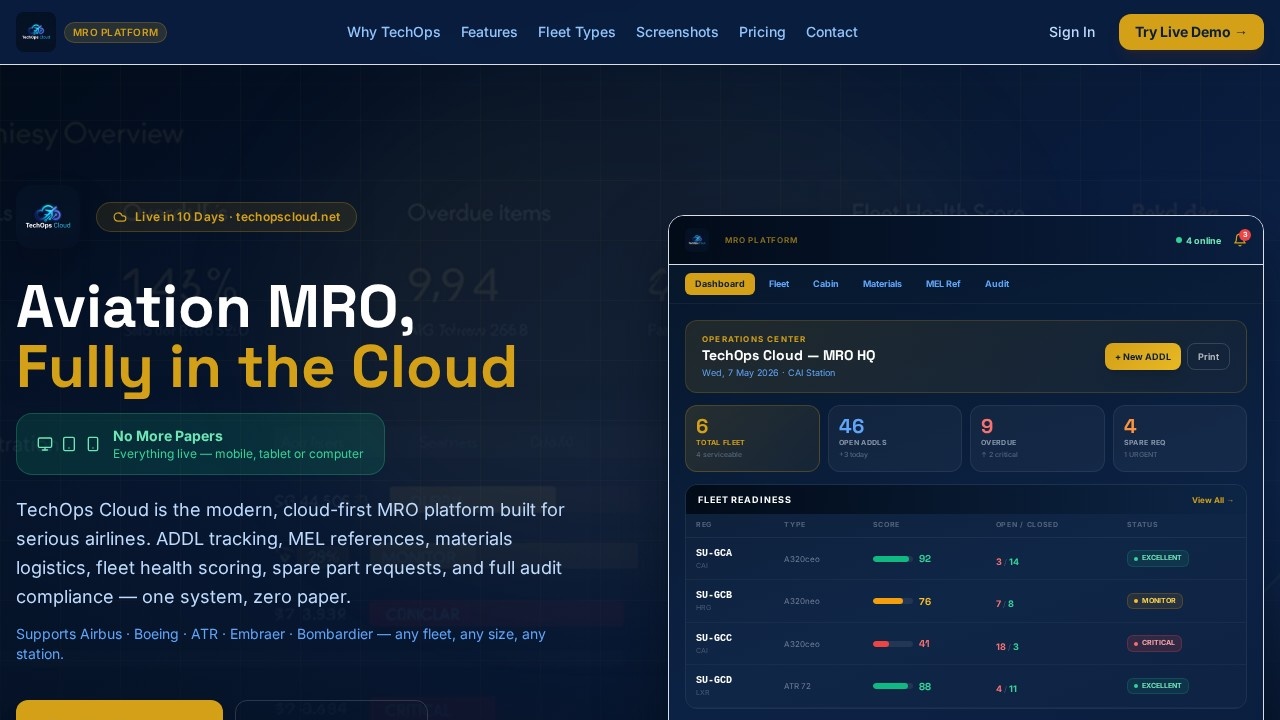Click the A320neo type cell

(x=802, y=601)
